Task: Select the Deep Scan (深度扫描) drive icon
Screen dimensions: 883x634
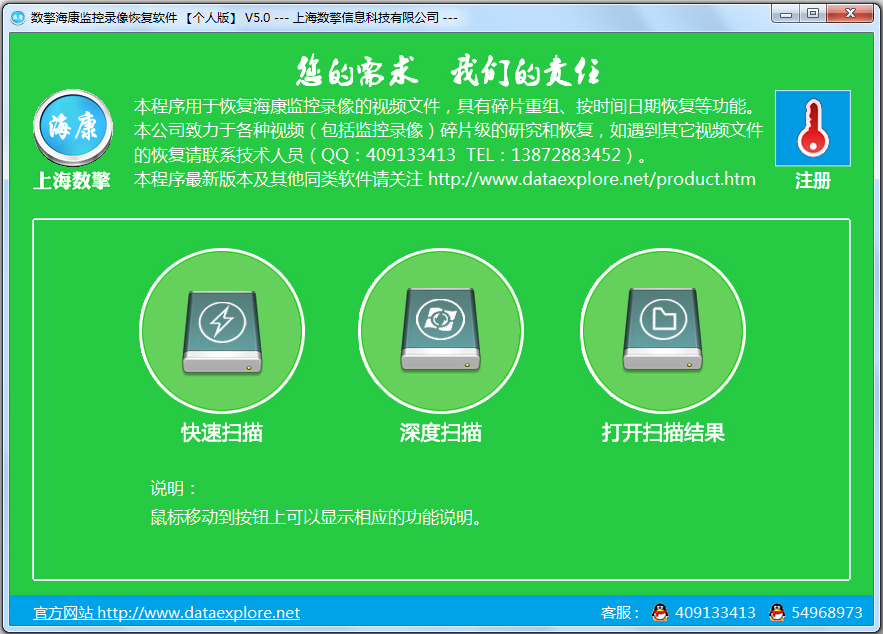Action: coord(442,330)
